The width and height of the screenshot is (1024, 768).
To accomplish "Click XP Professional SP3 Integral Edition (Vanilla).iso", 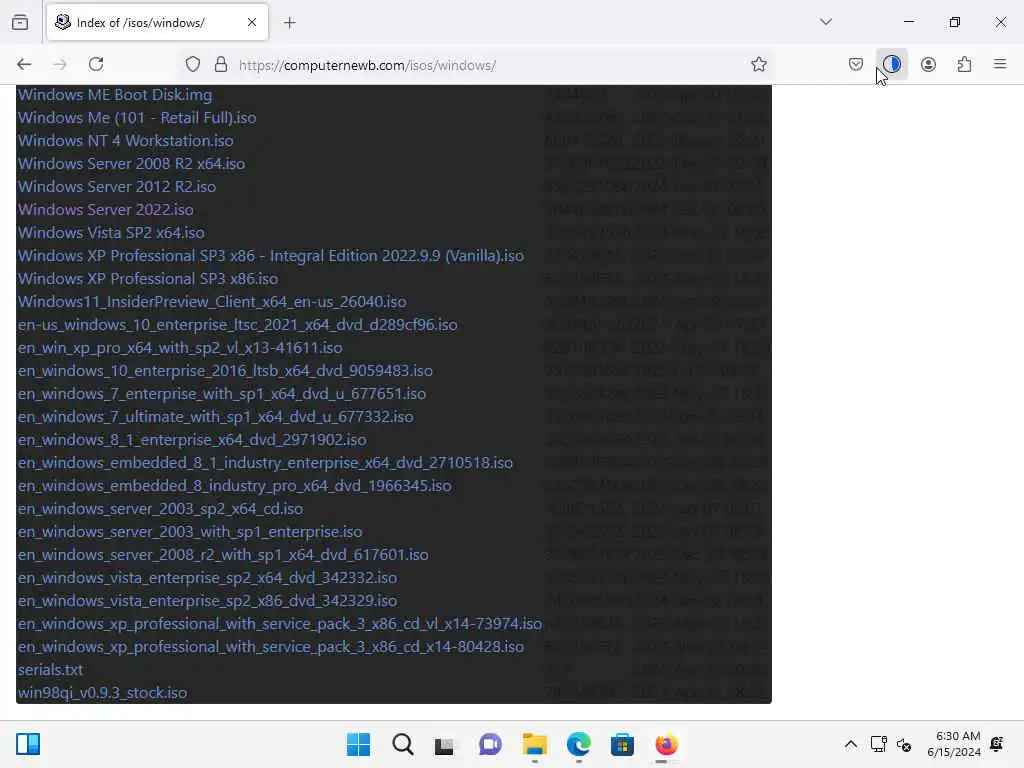I will pyautogui.click(x=271, y=255).
